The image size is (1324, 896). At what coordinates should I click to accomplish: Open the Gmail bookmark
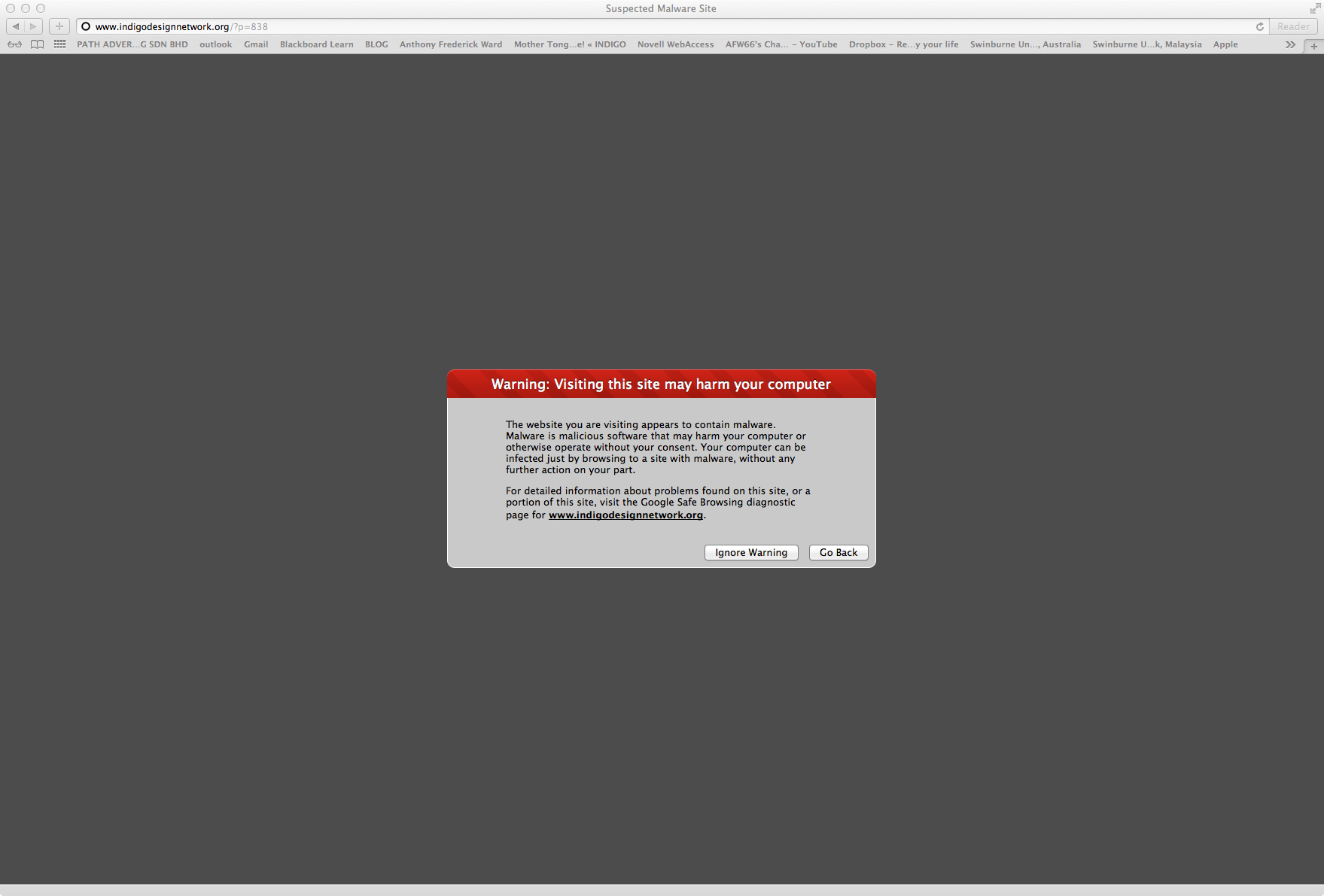coord(256,44)
